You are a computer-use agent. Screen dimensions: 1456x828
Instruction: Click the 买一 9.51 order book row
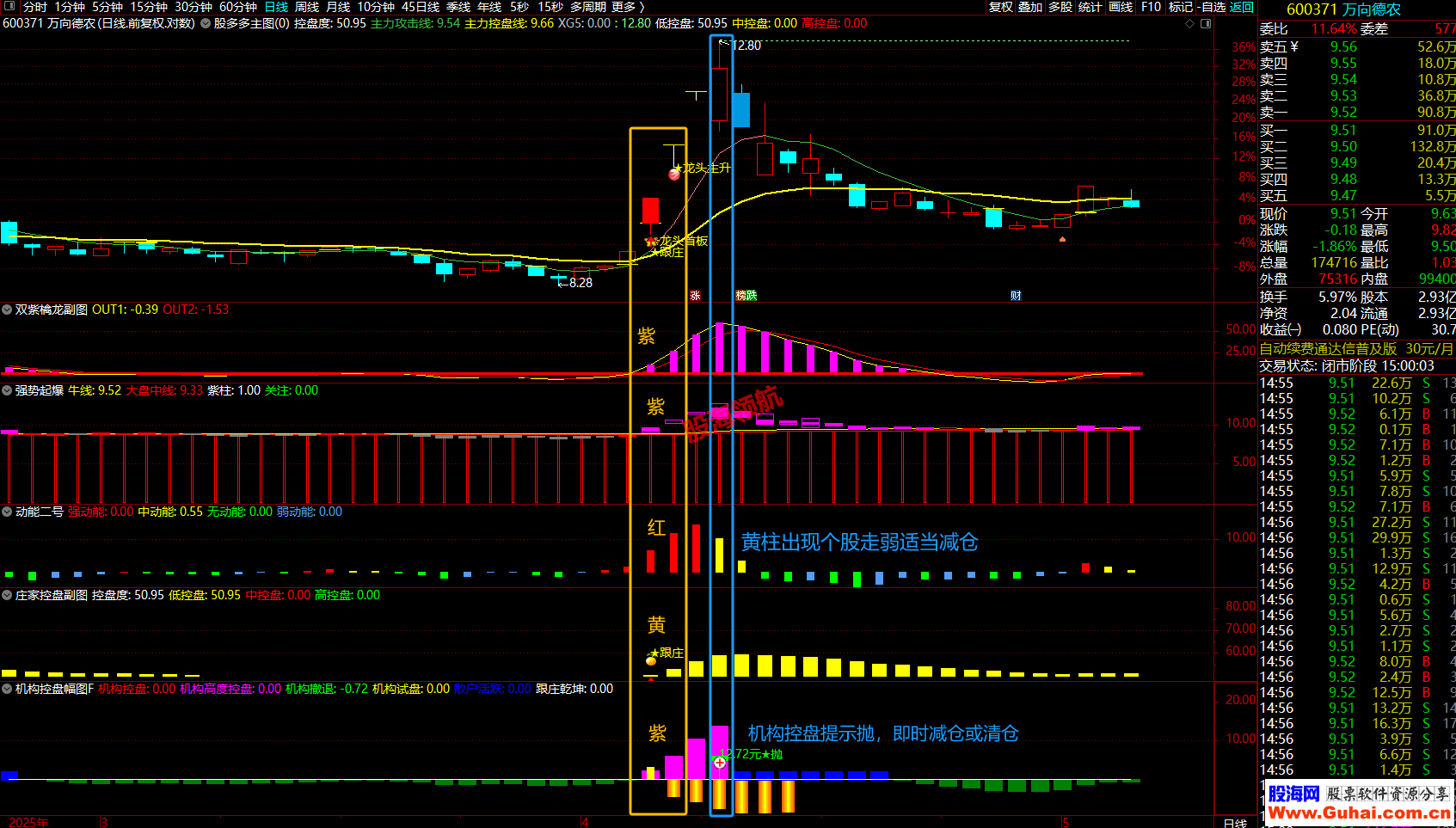[x=1357, y=131]
